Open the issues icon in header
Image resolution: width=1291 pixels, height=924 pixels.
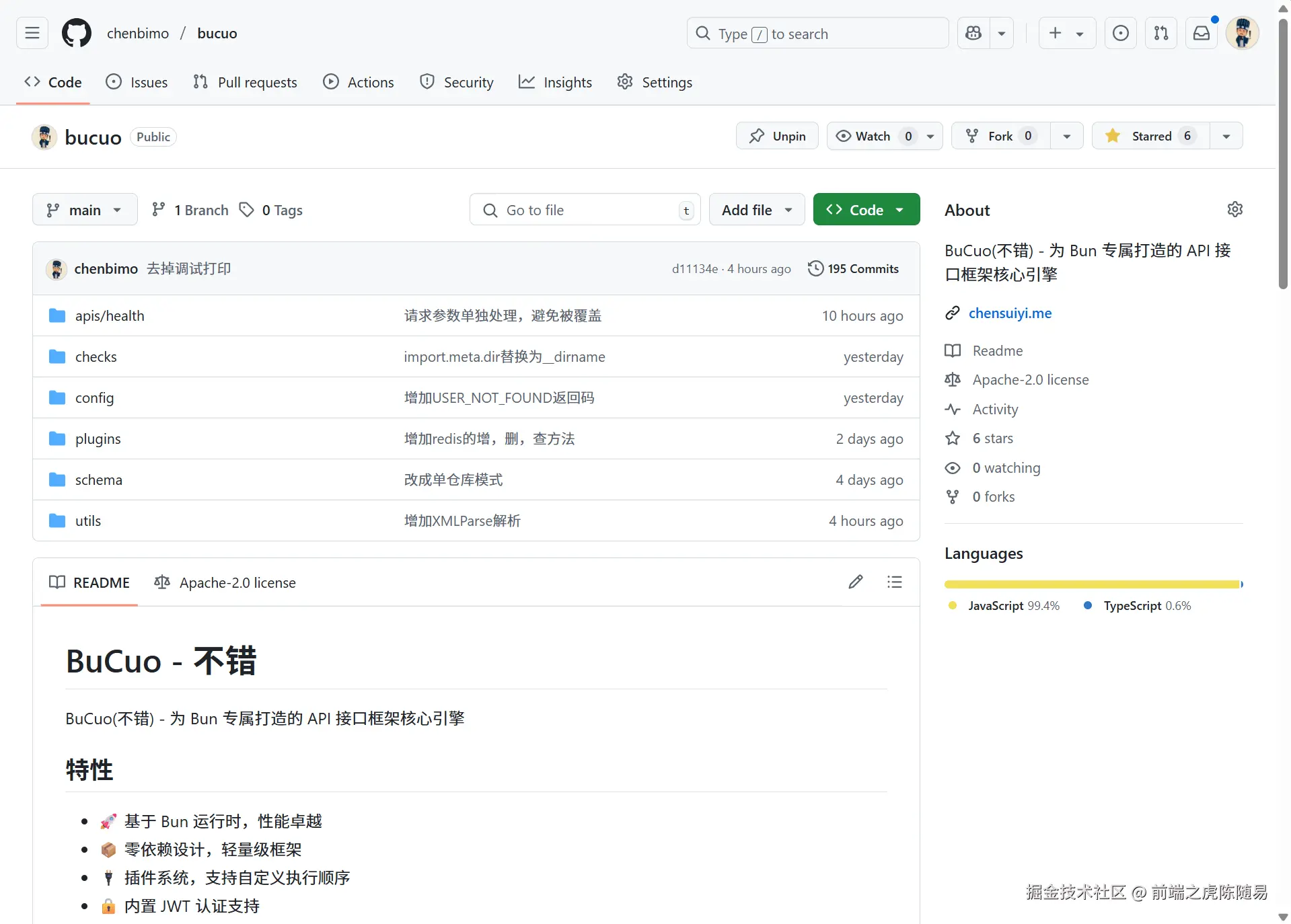point(1121,33)
